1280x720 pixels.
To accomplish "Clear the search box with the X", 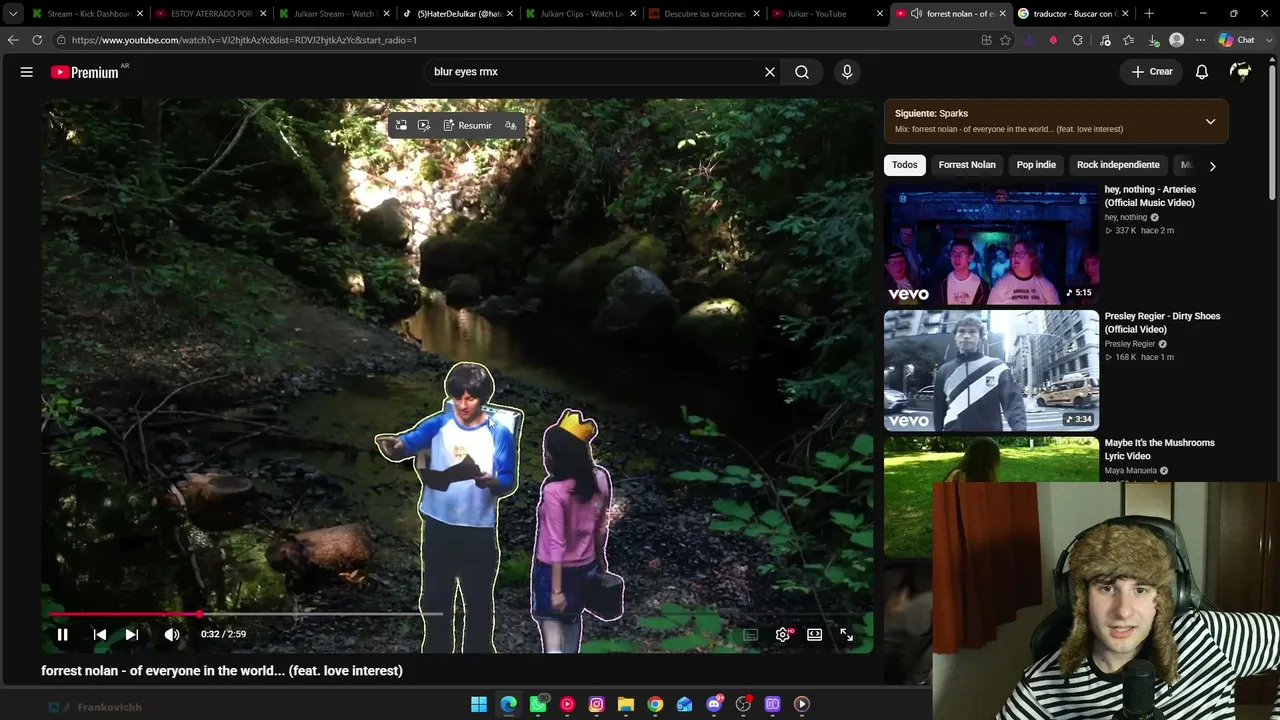I will (770, 72).
